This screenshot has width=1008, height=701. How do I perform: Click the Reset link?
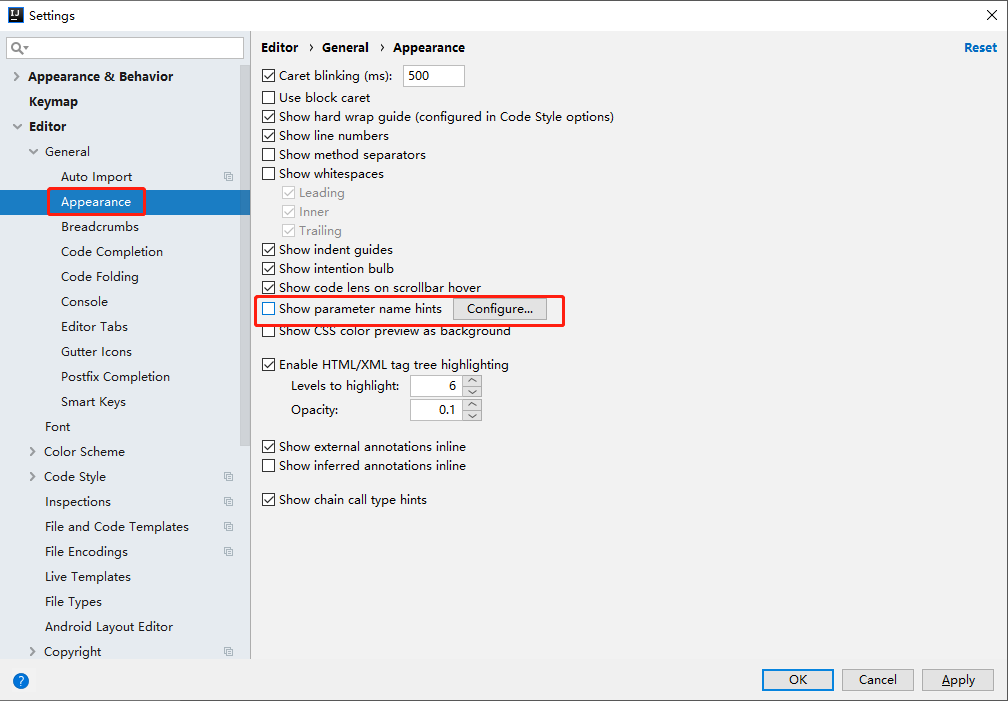click(980, 48)
